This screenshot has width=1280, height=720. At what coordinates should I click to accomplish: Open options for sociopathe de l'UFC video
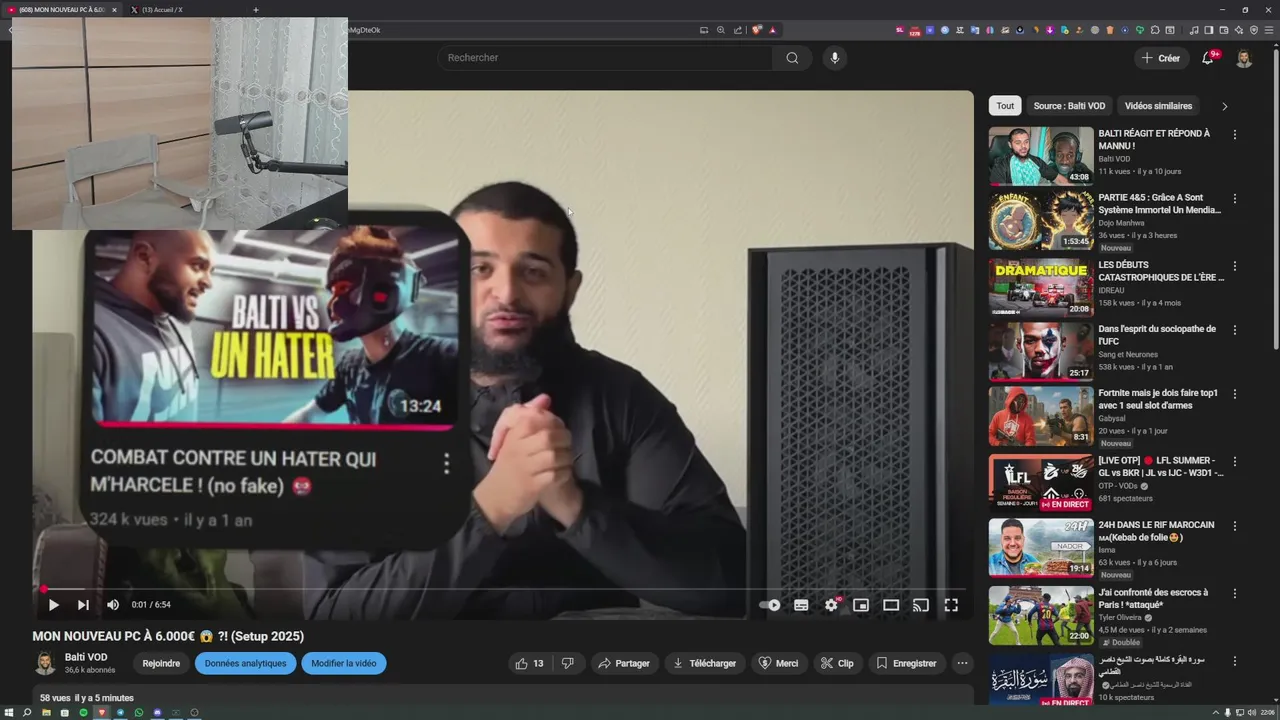pos(1235,330)
